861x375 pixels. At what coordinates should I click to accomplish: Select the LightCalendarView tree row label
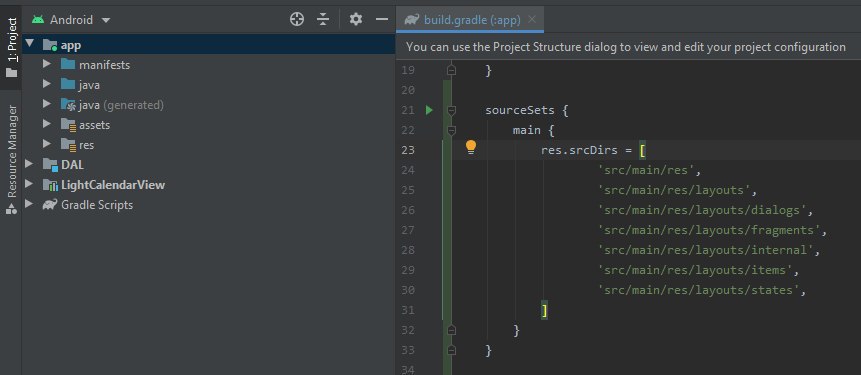click(113, 185)
